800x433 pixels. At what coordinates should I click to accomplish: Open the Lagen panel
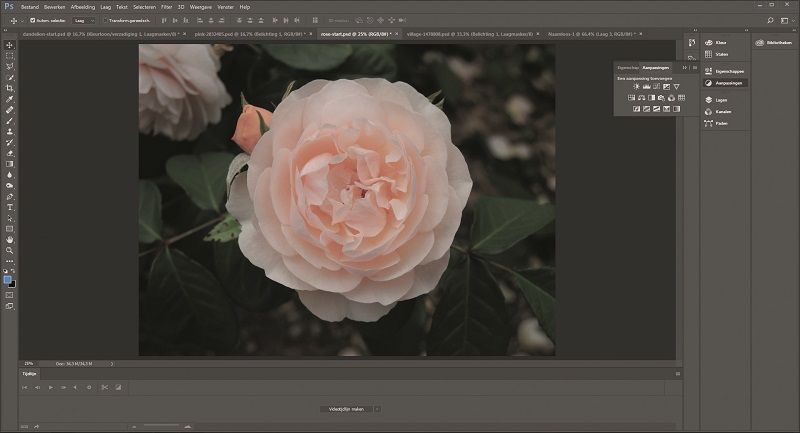coord(721,100)
